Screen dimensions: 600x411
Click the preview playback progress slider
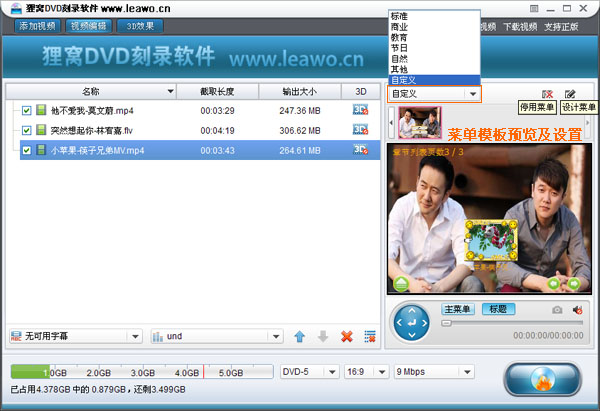coord(512,323)
